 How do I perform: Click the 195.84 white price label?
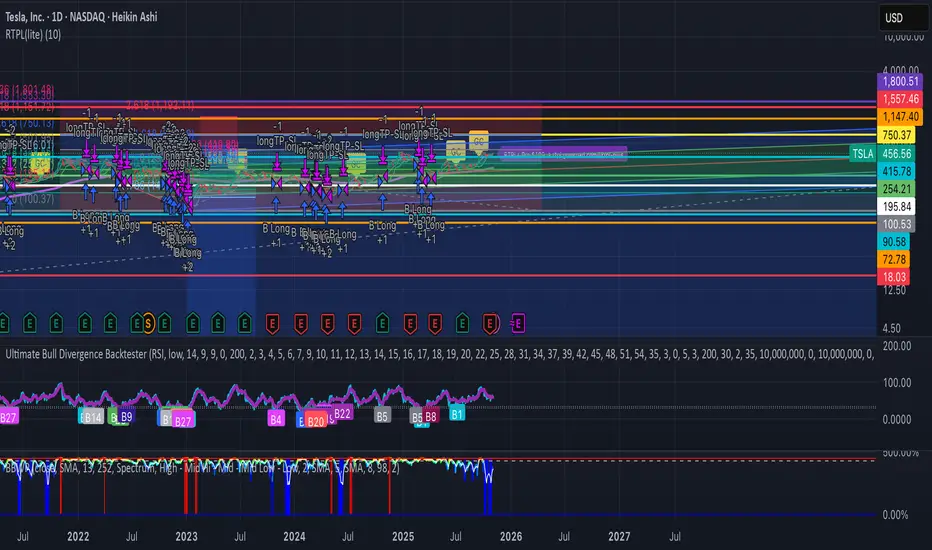[896, 207]
